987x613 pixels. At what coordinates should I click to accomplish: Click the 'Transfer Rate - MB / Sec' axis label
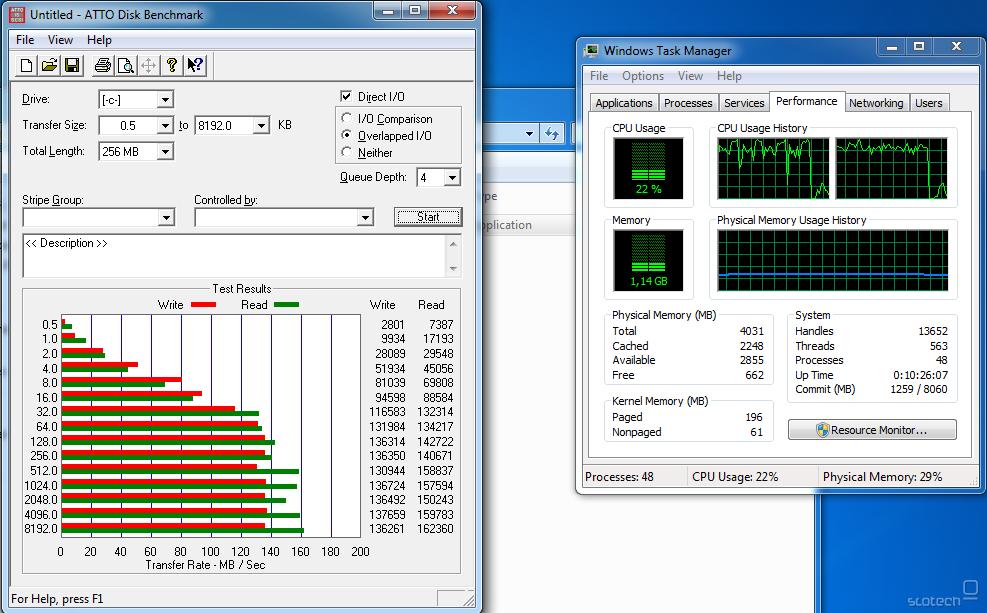tap(205, 565)
